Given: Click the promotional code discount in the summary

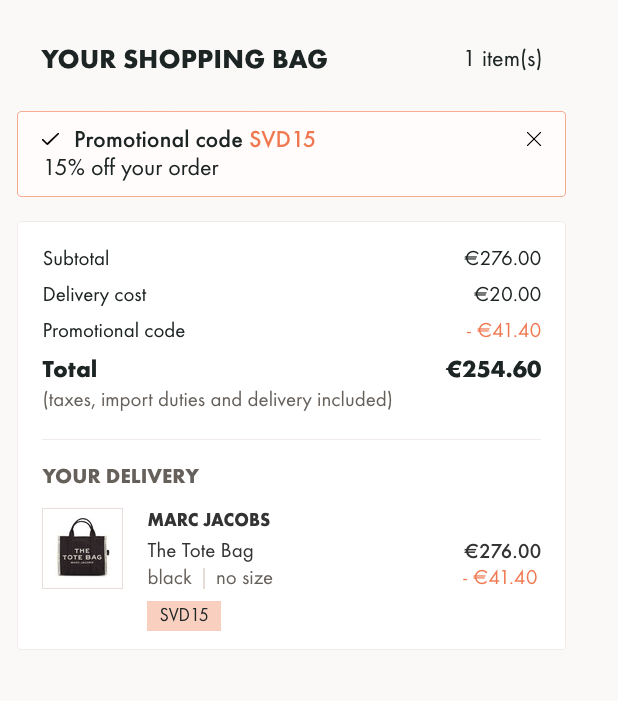Looking at the screenshot, I should pos(504,330).
